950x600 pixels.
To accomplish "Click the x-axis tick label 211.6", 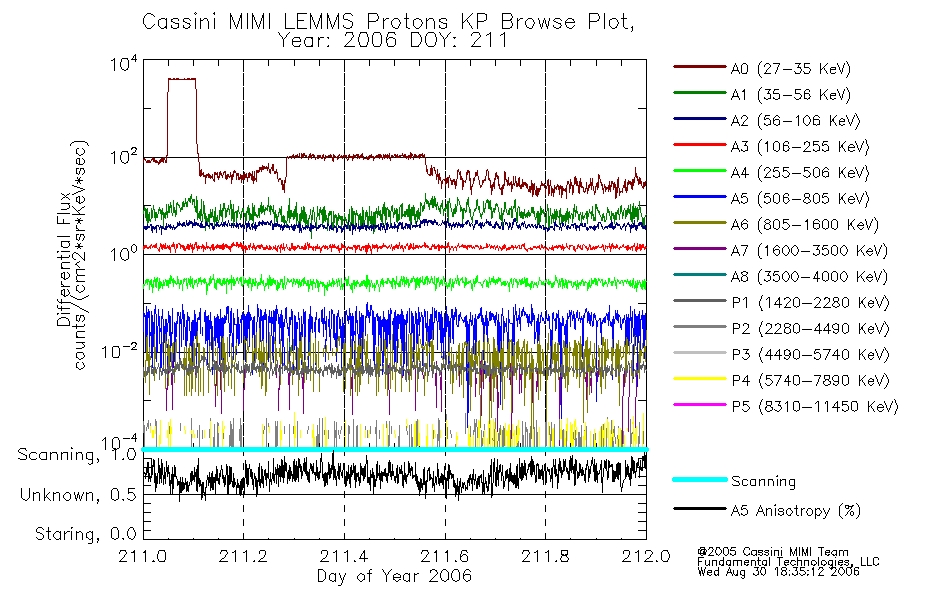I will point(445,556).
